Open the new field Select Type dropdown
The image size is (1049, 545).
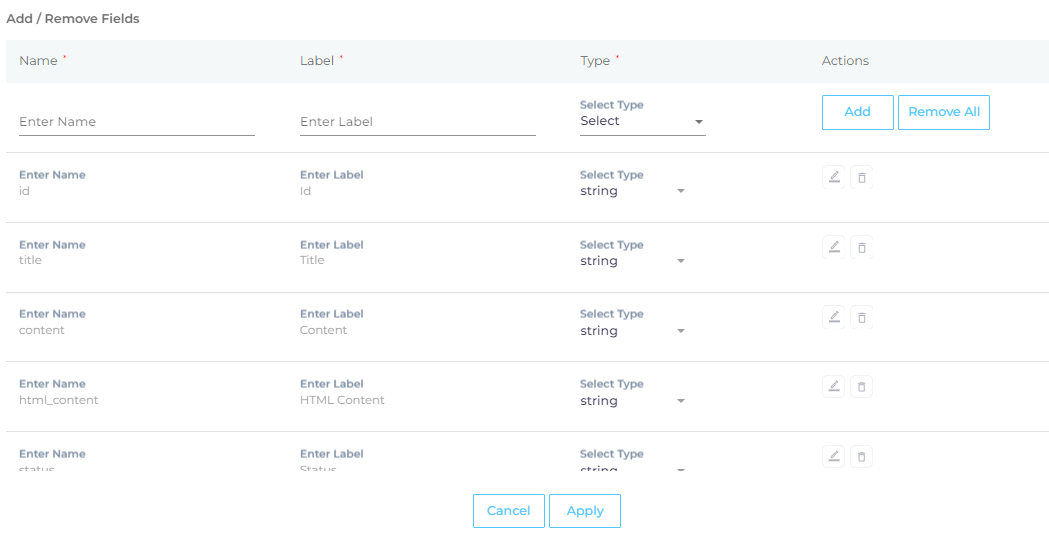642,121
